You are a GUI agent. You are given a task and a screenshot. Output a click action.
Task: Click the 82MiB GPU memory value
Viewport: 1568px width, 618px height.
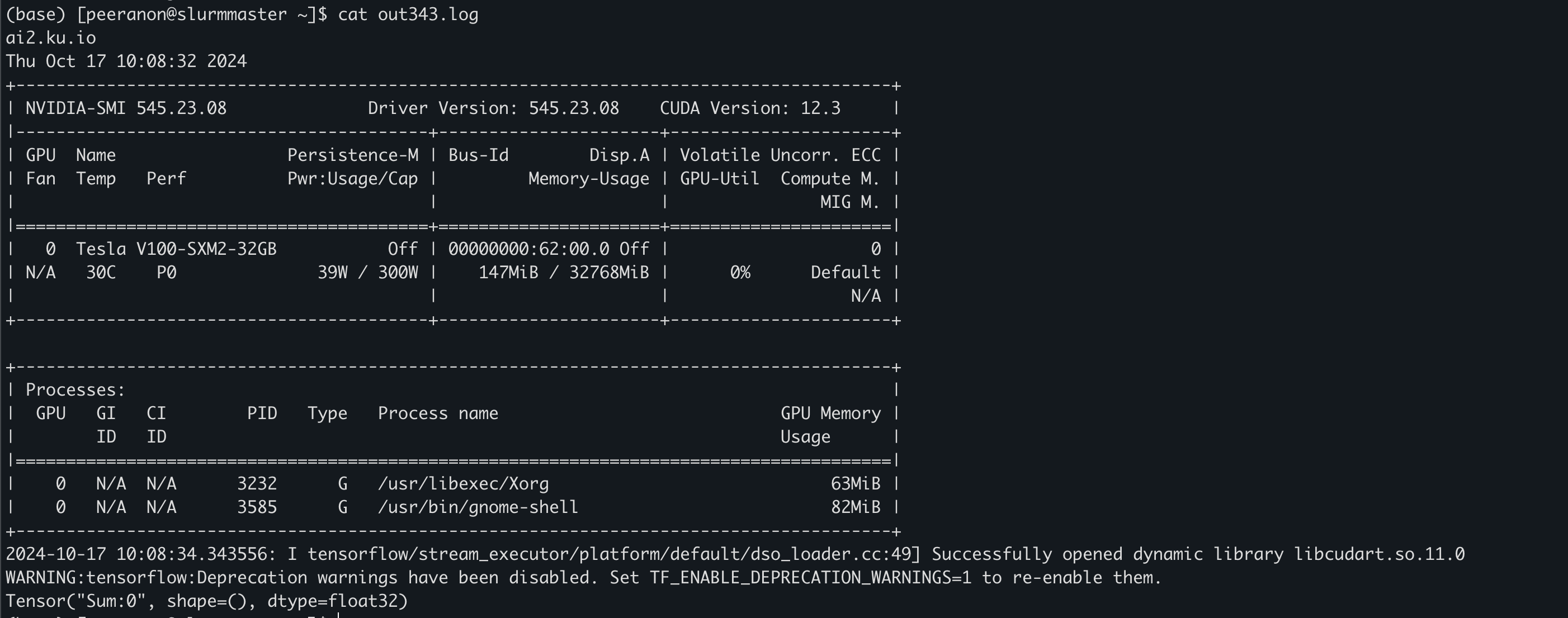pyautogui.click(x=856, y=507)
